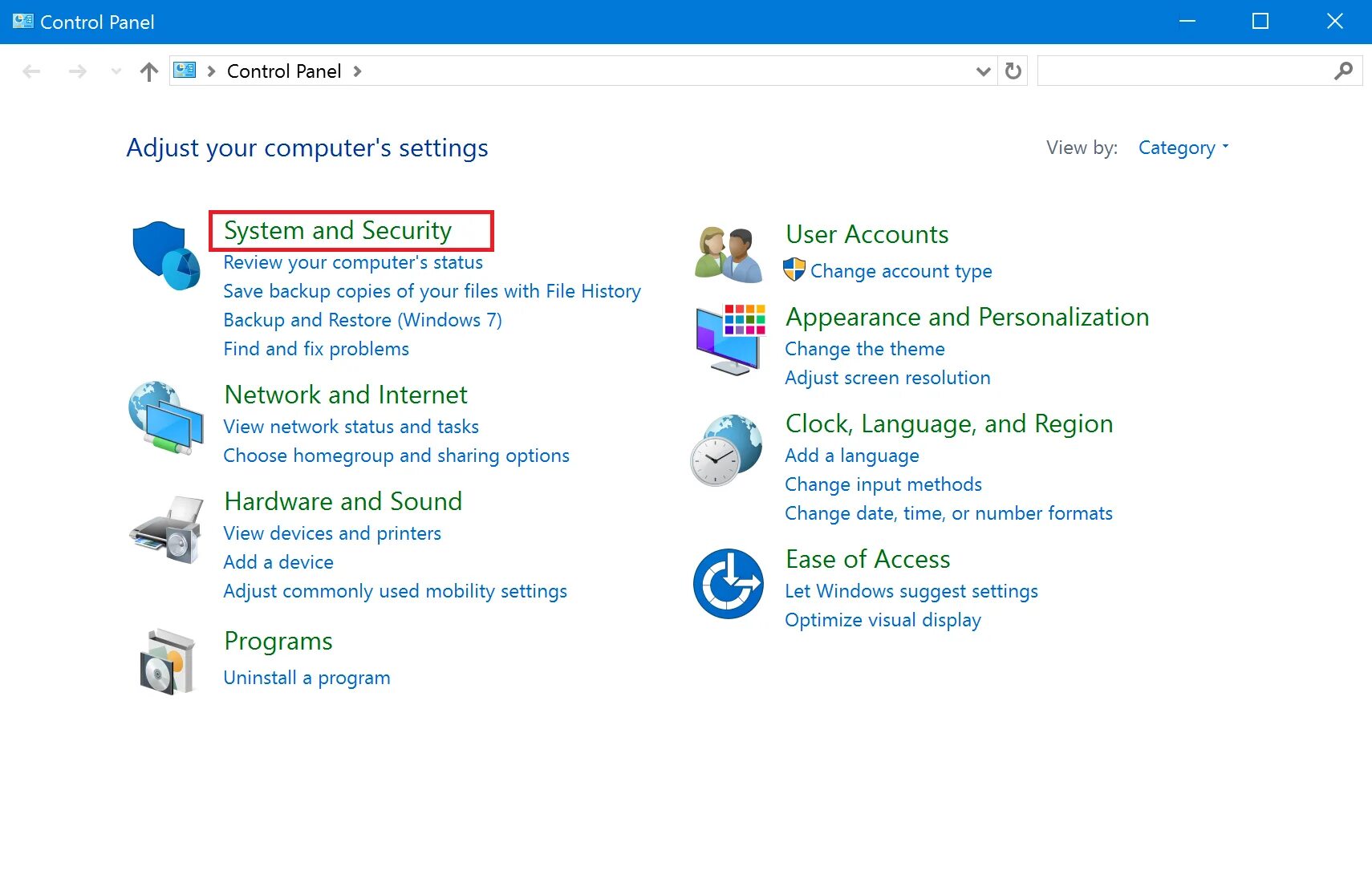The width and height of the screenshot is (1372, 883).
Task: Open Adjust commonly used mobility settings
Action: coord(396,591)
